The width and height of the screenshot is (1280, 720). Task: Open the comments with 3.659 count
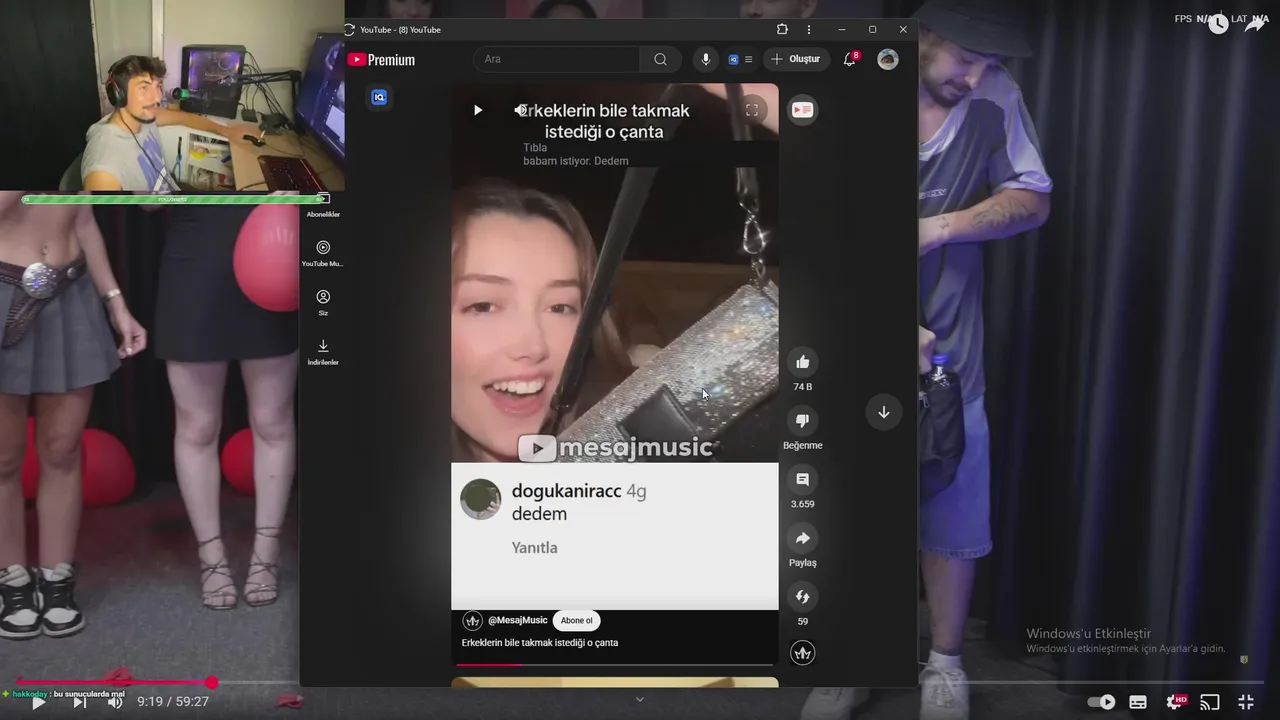tap(802, 479)
